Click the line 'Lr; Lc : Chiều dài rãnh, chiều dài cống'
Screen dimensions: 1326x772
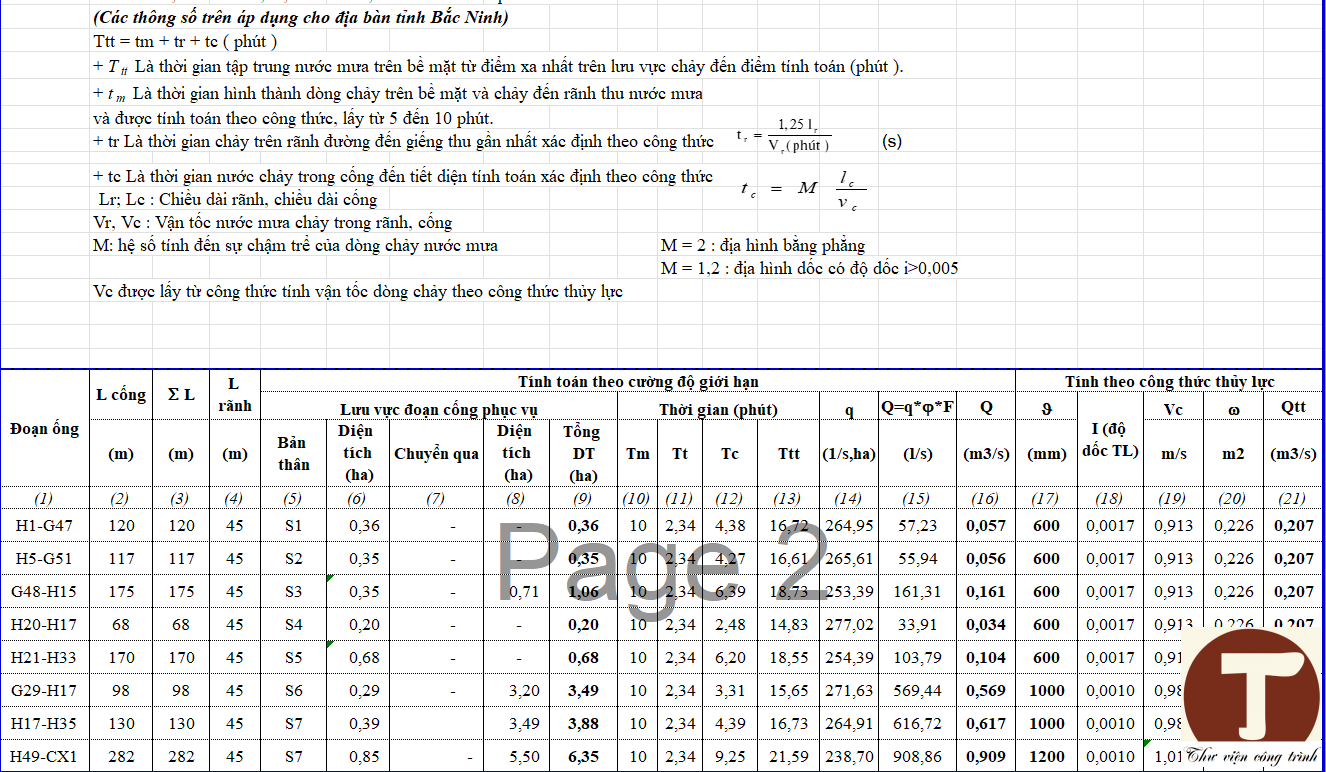click(x=238, y=199)
